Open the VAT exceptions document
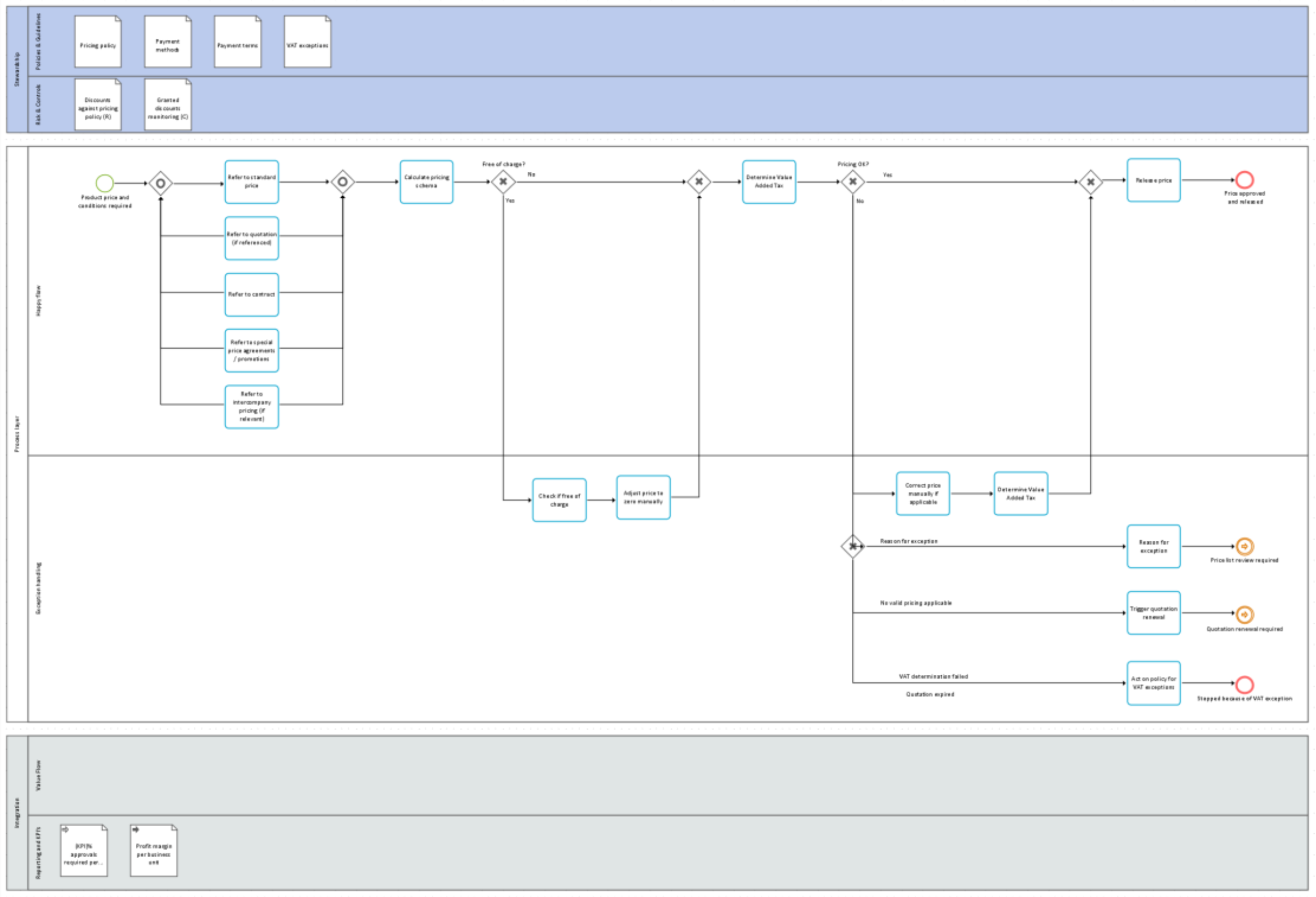 pos(308,42)
